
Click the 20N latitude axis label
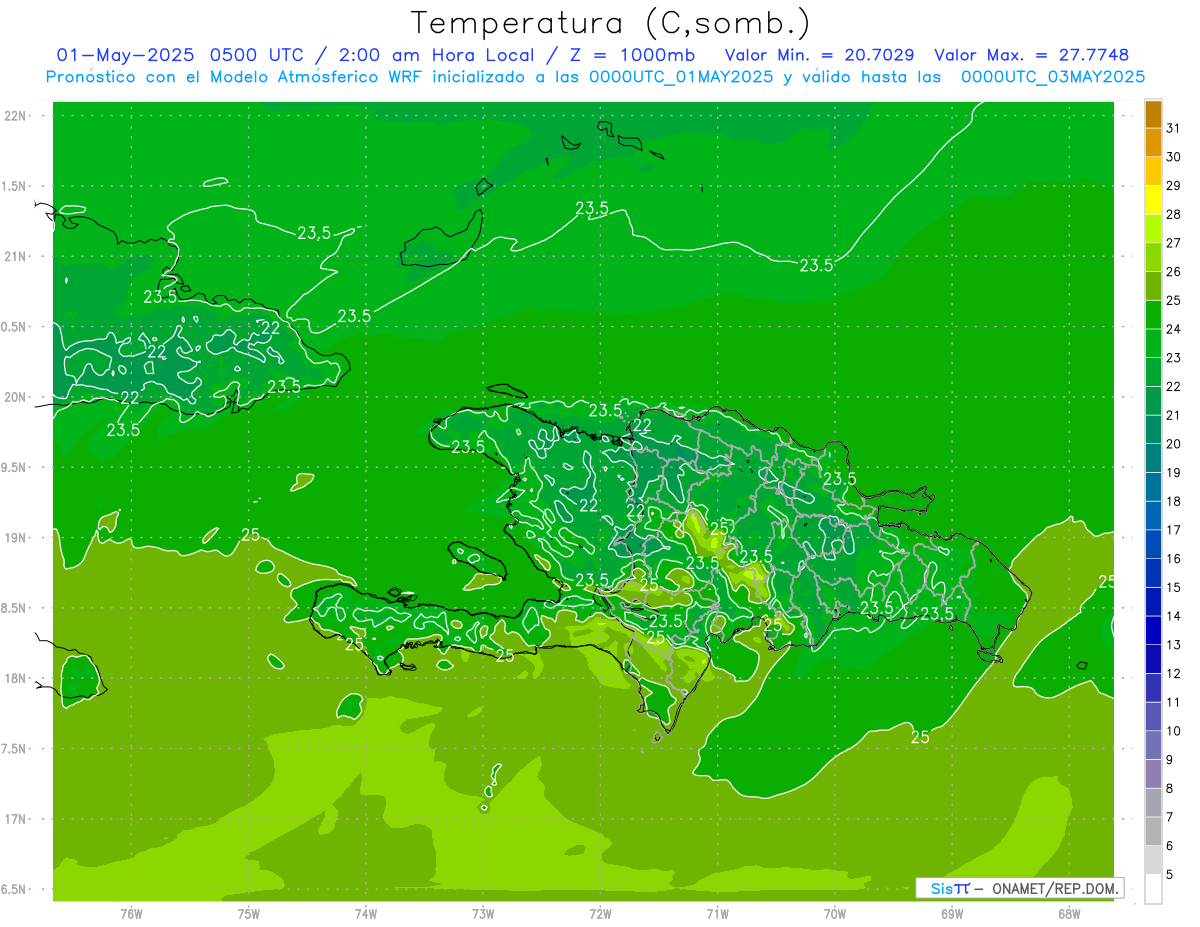[x=16, y=397]
